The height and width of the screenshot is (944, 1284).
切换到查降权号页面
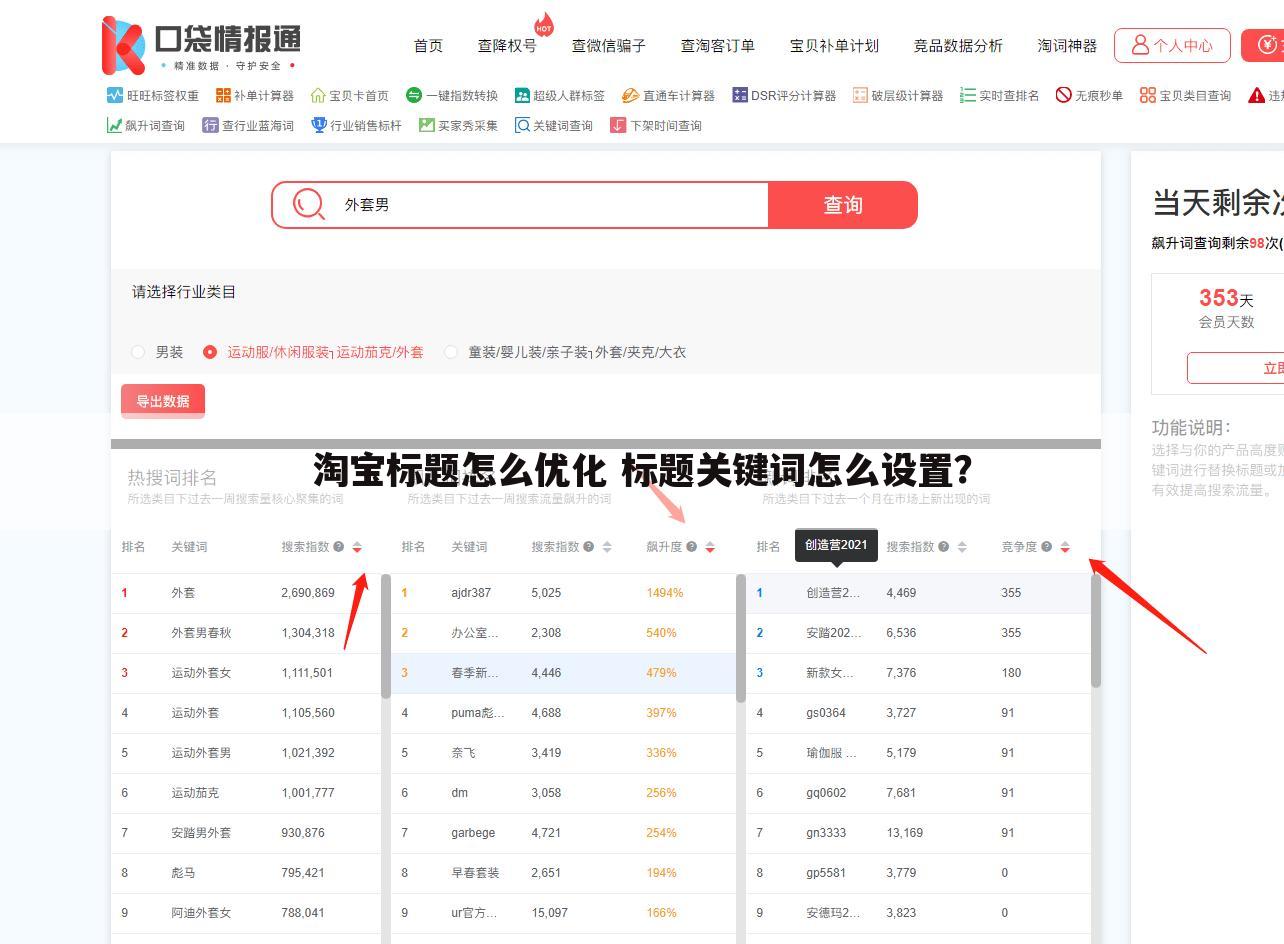[x=506, y=45]
